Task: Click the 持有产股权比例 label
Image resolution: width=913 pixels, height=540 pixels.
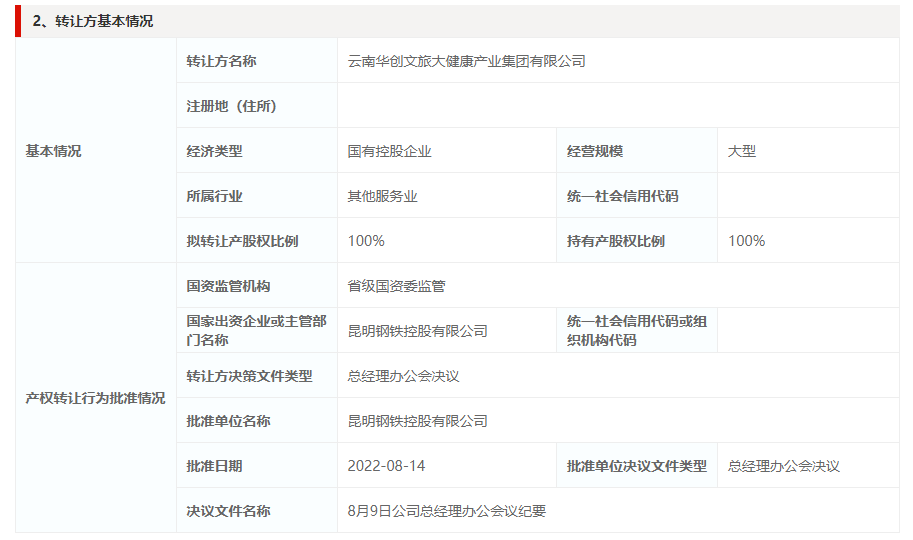Action: [615, 241]
